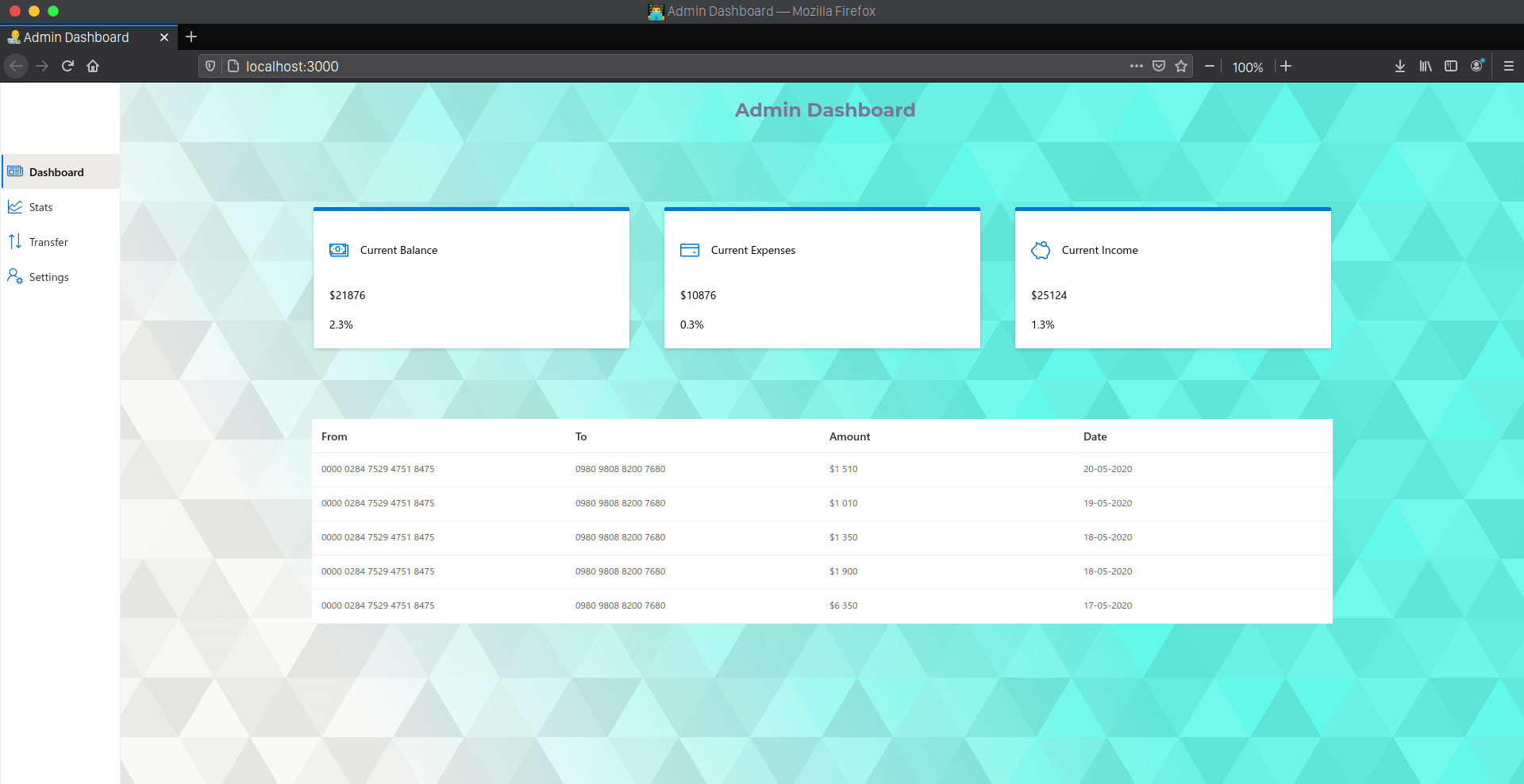Click the piggy-bank icon on Current Income card

[1041, 249]
